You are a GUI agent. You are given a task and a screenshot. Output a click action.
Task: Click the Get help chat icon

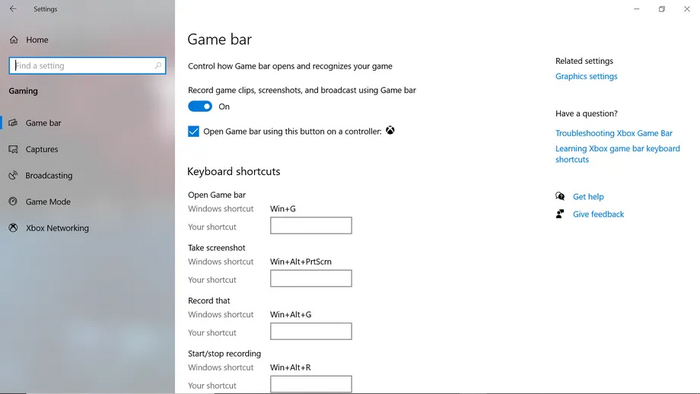[x=560, y=196]
